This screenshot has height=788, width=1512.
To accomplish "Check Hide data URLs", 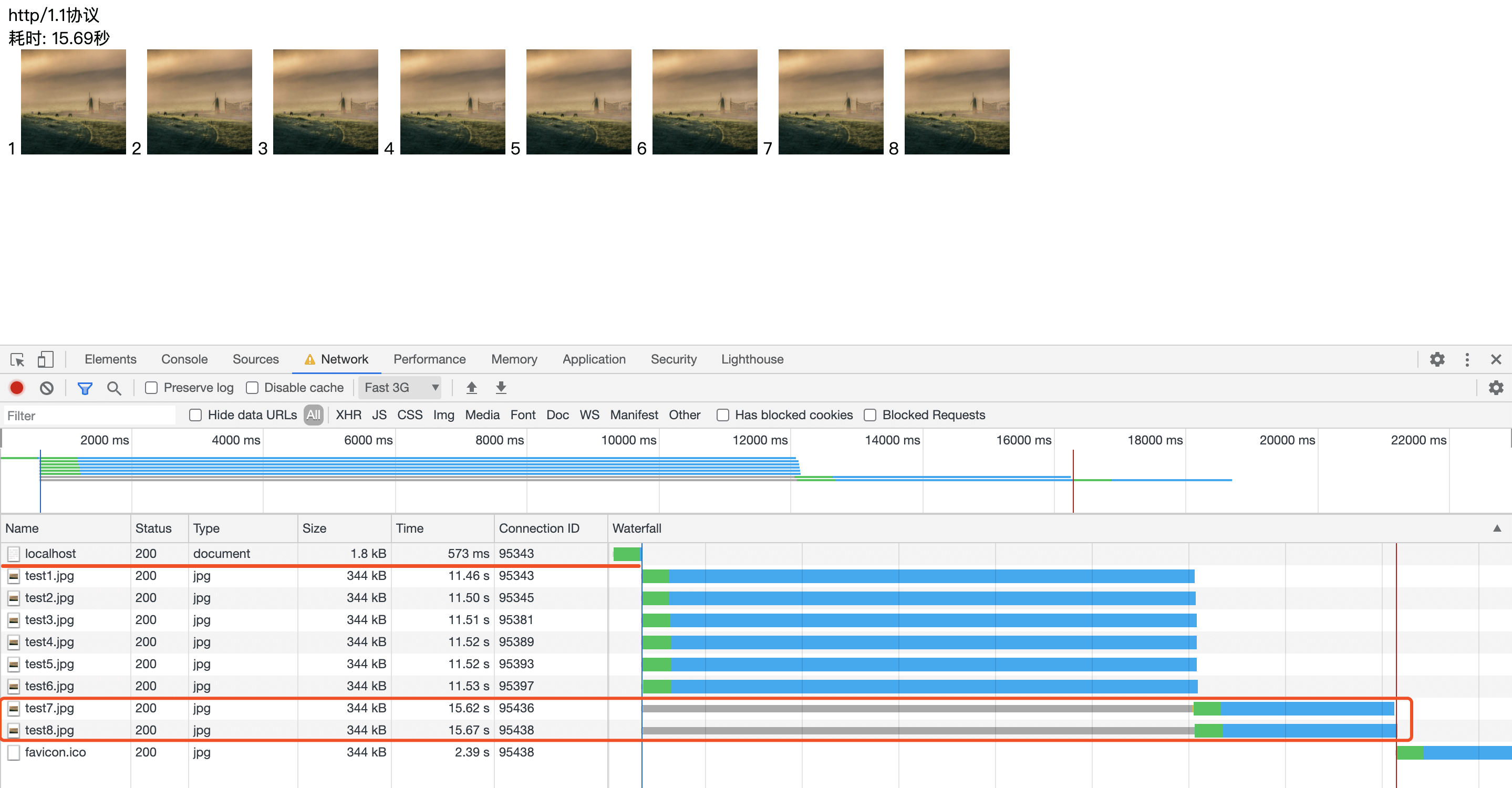I will (195, 415).
